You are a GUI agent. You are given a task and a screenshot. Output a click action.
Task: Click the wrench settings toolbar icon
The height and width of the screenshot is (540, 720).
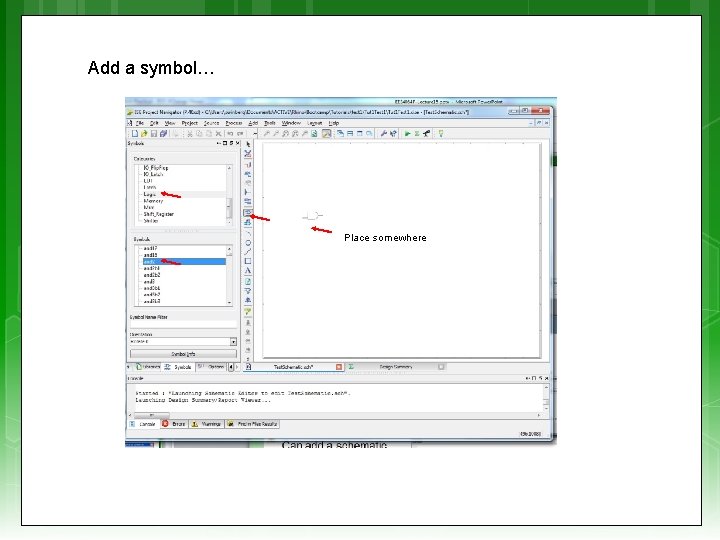coord(383,134)
